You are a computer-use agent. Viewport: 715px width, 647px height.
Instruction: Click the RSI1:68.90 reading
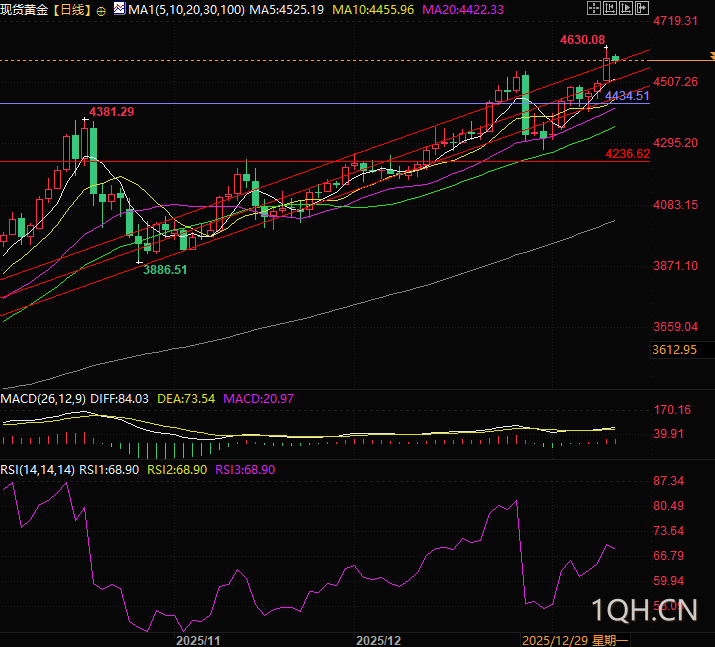(x=109, y=470)
